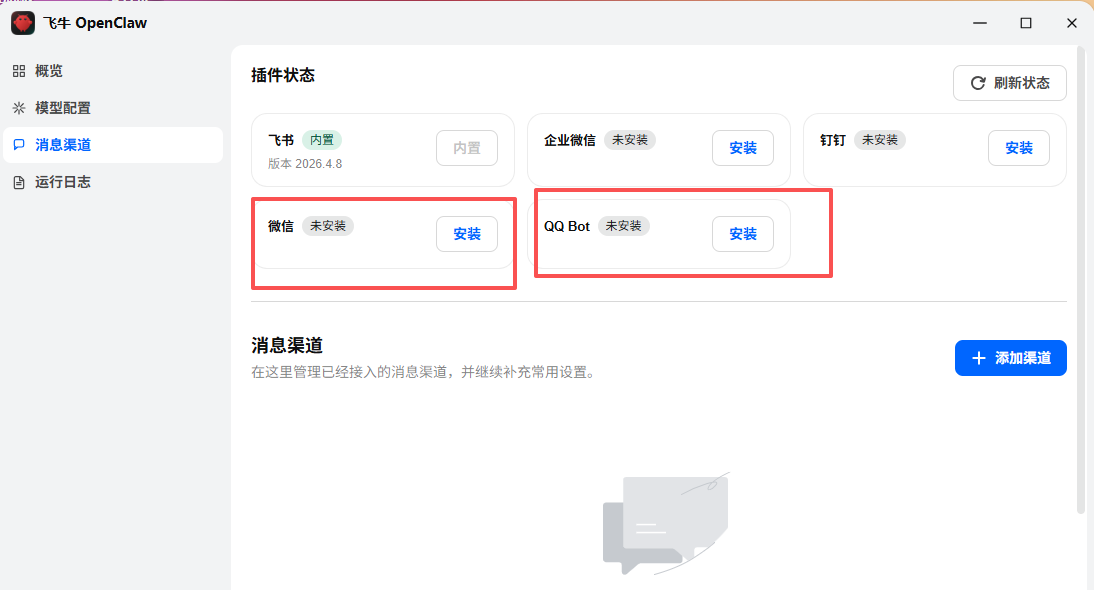The width and height of the screenshot is (1094, 590).
Task: Click the 消息渠道 chat bubble icon
Action: (19, 145)
